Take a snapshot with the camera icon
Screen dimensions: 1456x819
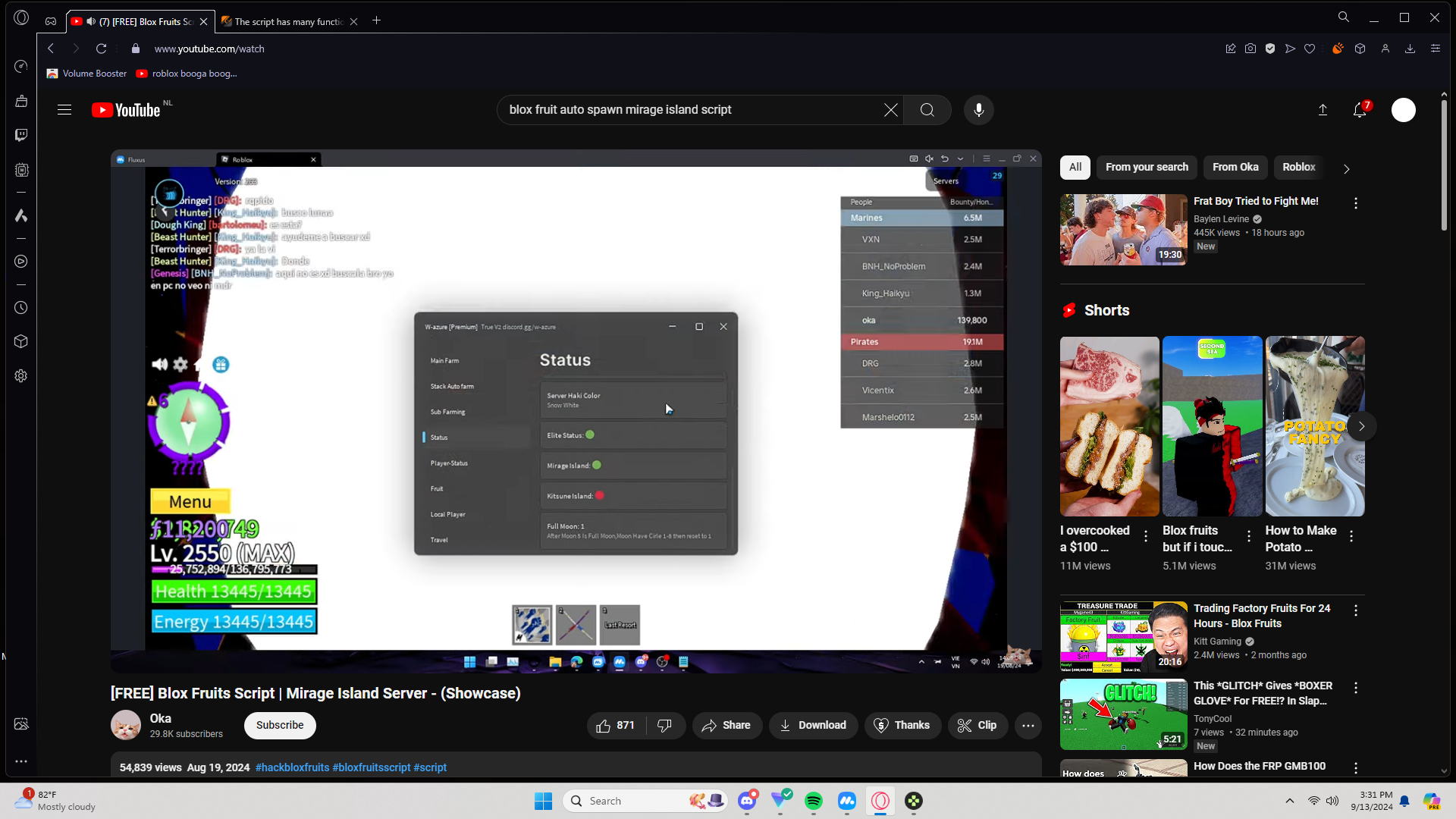tap(1250, 49)
